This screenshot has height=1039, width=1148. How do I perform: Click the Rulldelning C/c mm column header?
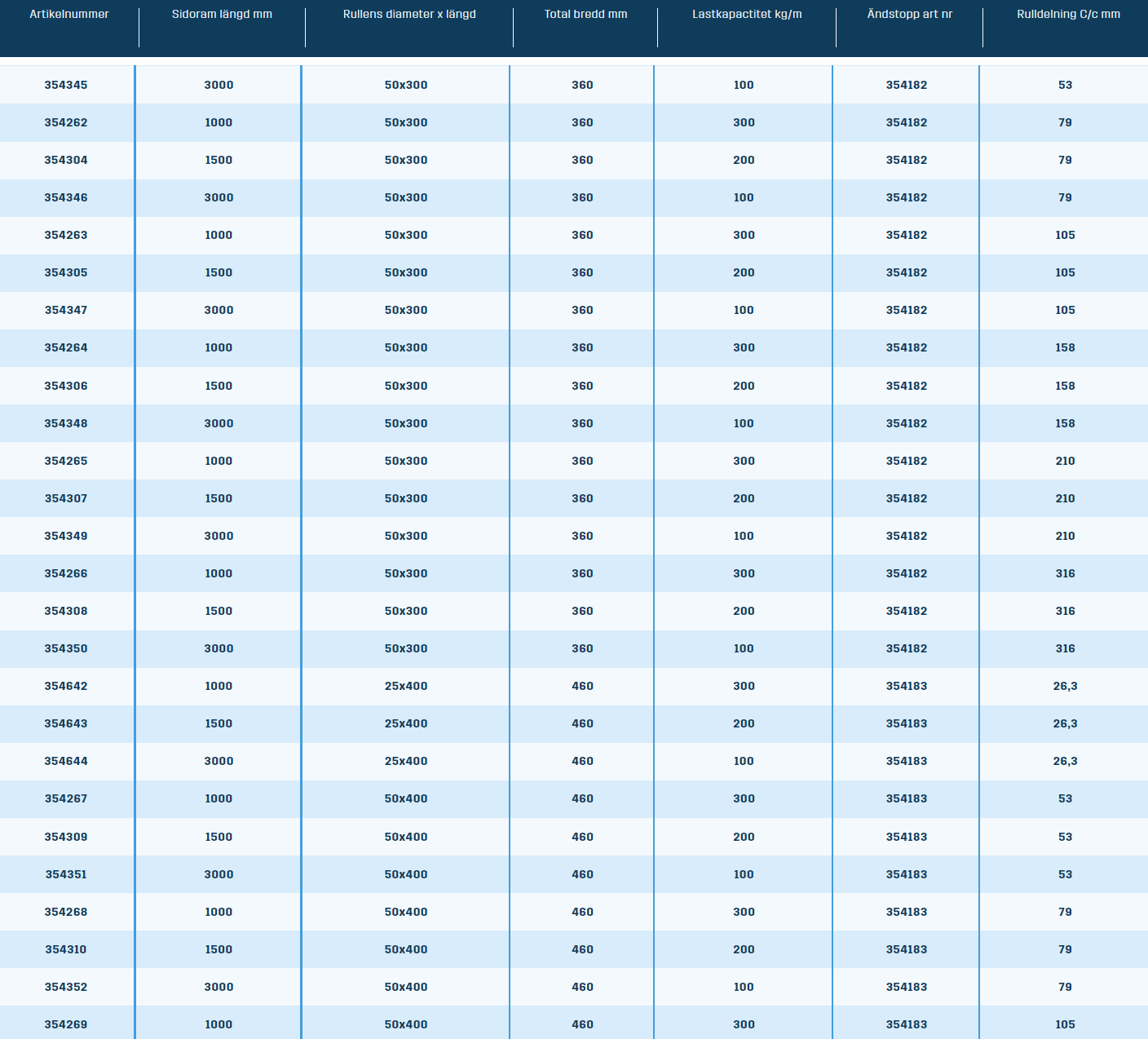point(1068,14)
